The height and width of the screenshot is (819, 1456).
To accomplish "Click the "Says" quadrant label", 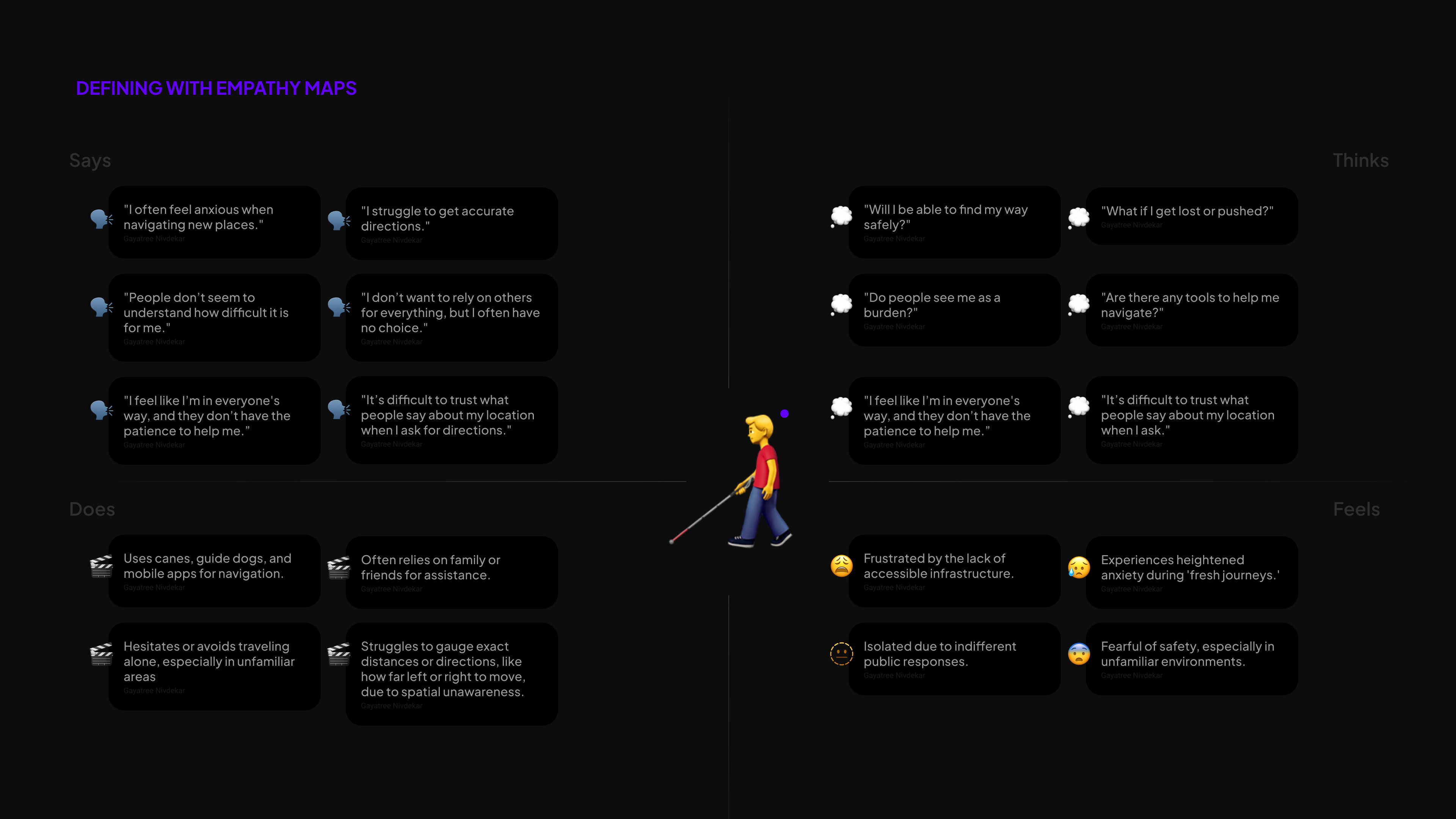I will pyautogui.click(x=90, y=160).
